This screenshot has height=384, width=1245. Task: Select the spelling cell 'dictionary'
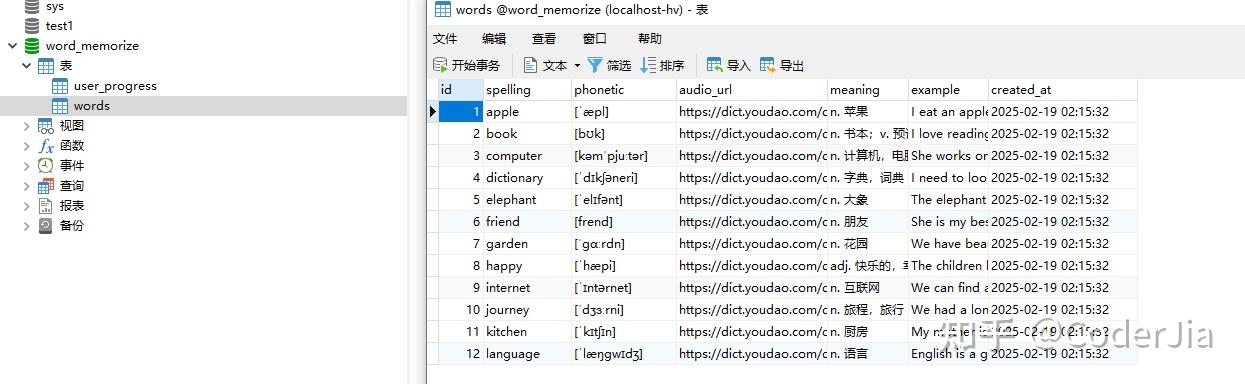tap(527, 178)
